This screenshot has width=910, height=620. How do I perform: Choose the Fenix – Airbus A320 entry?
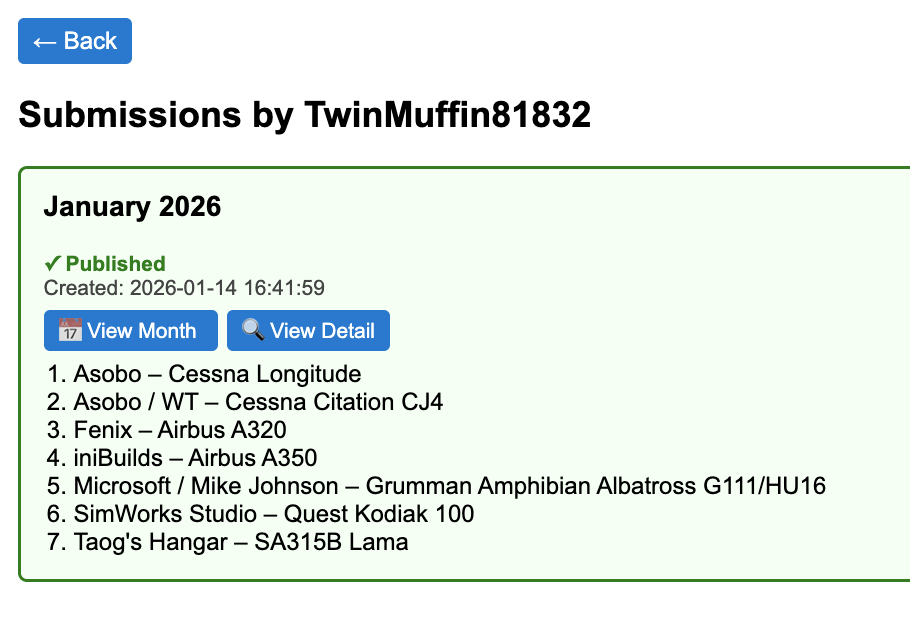coord(180,430)
